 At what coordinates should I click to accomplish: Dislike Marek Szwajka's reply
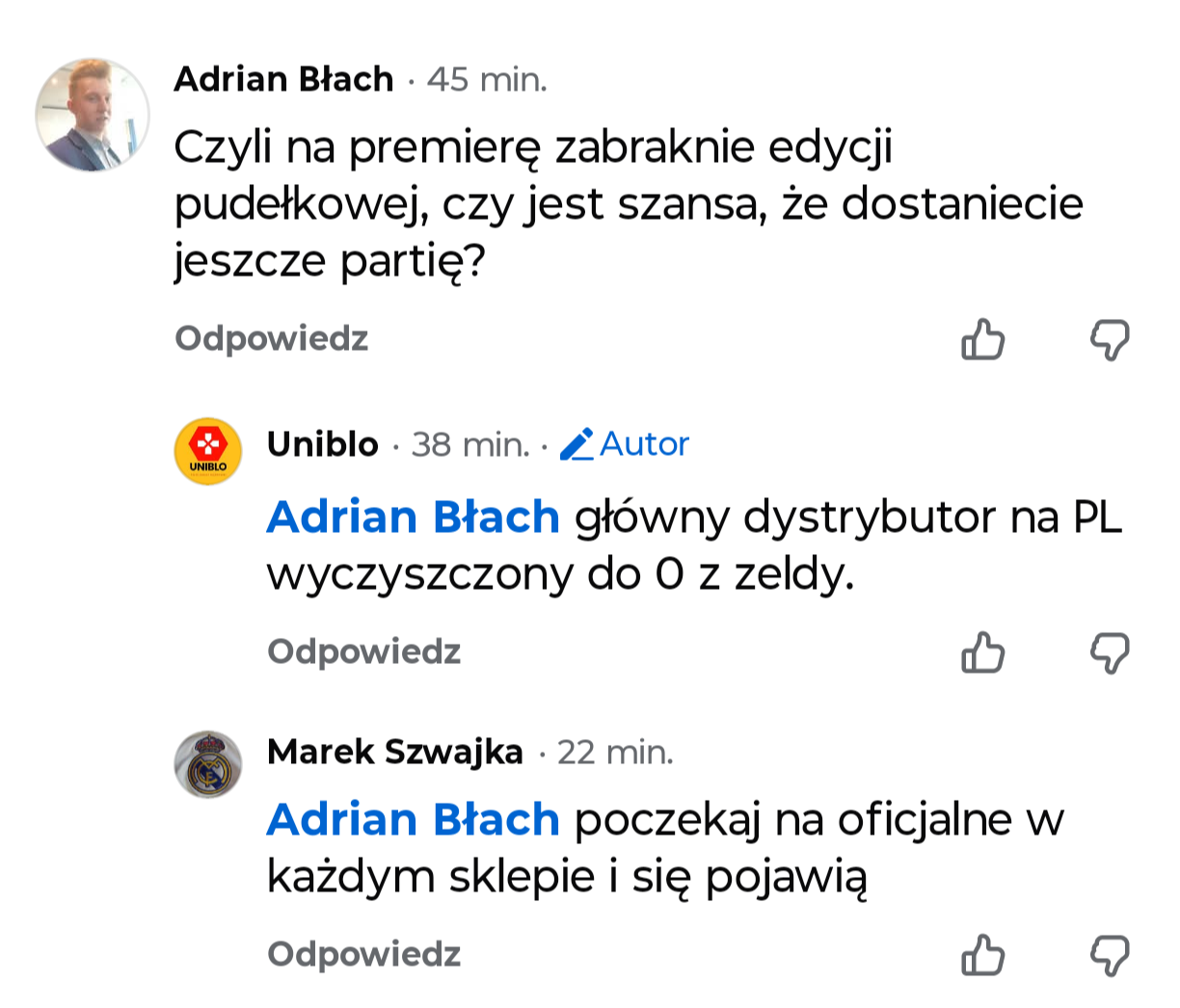[1110, 956]
